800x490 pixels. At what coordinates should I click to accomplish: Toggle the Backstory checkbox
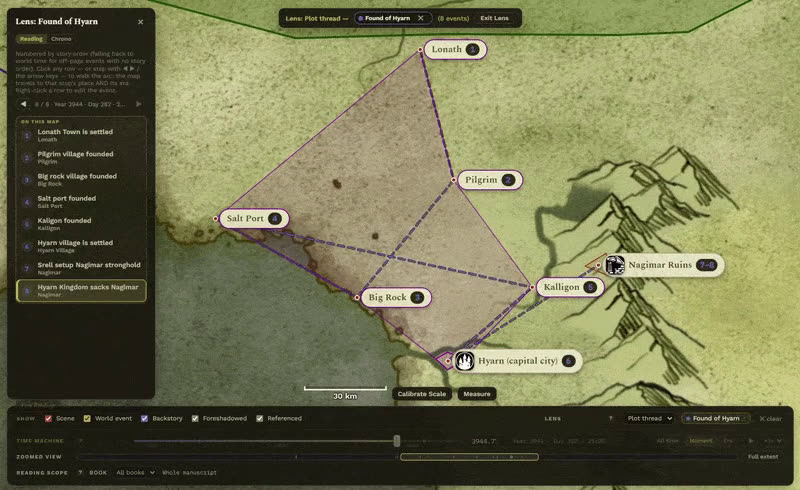(x=144, y=419)
